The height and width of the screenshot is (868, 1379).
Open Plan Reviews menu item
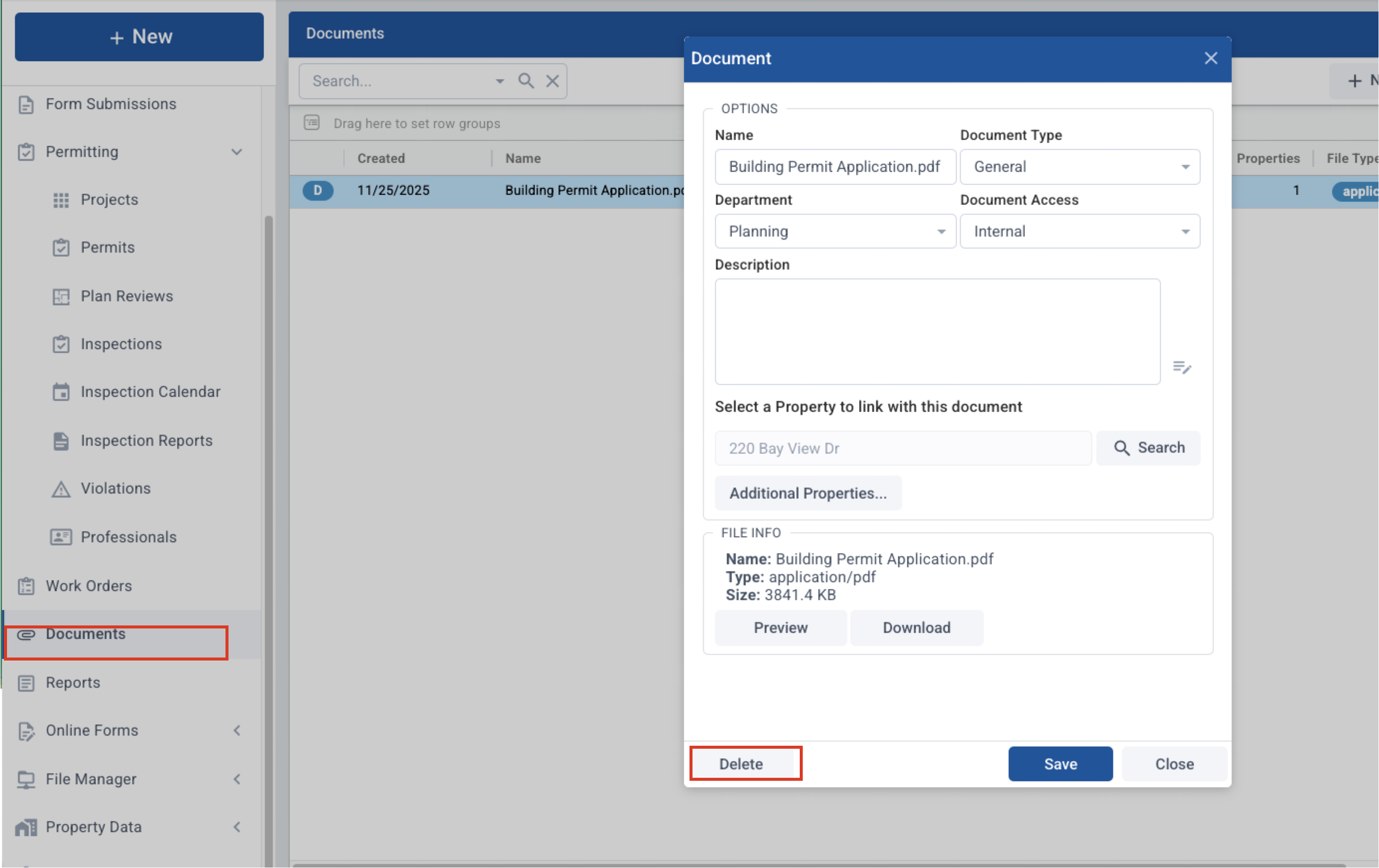(127, 296)
